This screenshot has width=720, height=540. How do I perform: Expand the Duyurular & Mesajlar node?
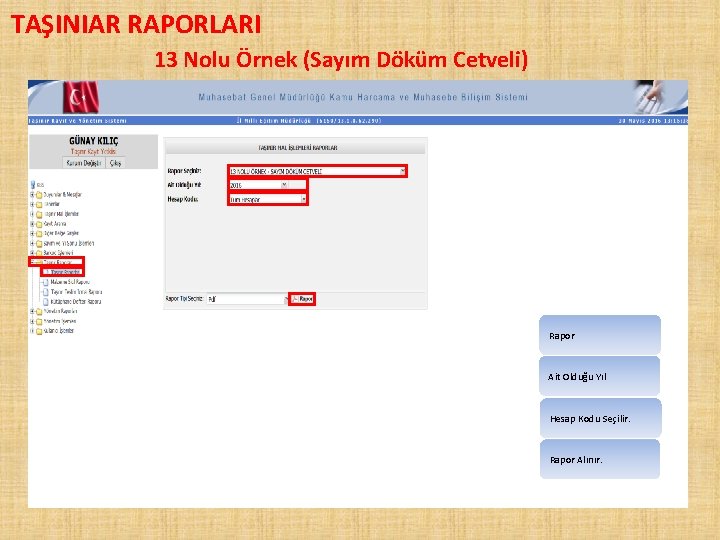point(32,195)
